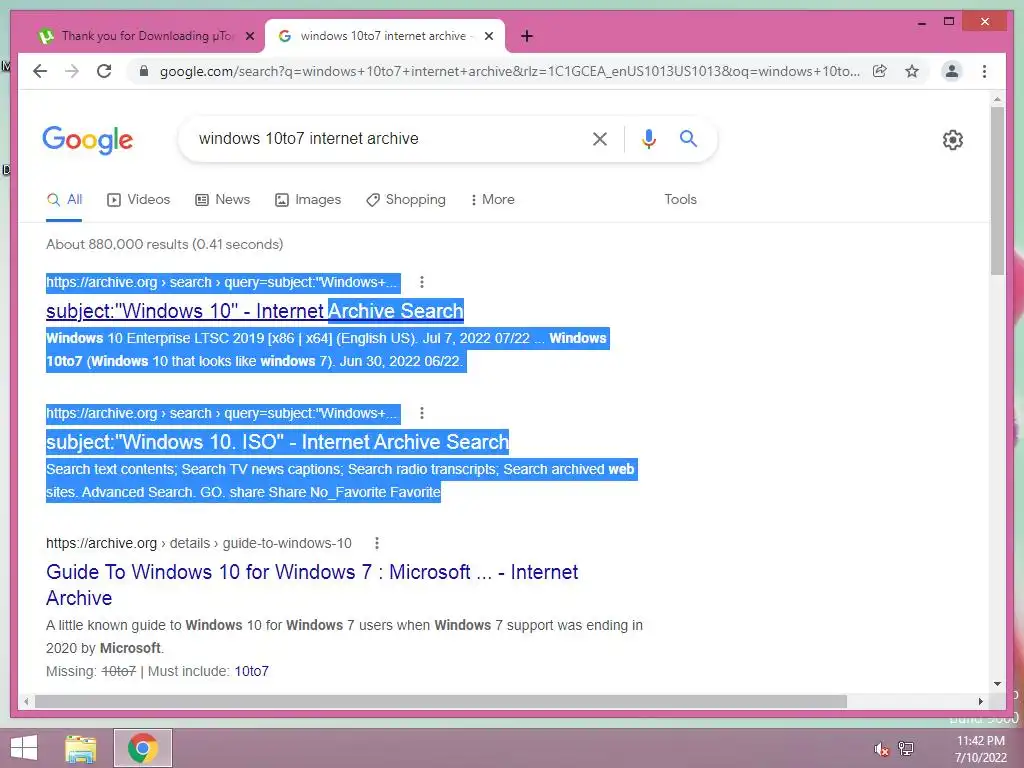Image resolution: width=1024 pixels, height=768 pixels.
Task: Click the guide-to-windows-10 archive.org URL breadcrumb
Action: coord(199,543)
